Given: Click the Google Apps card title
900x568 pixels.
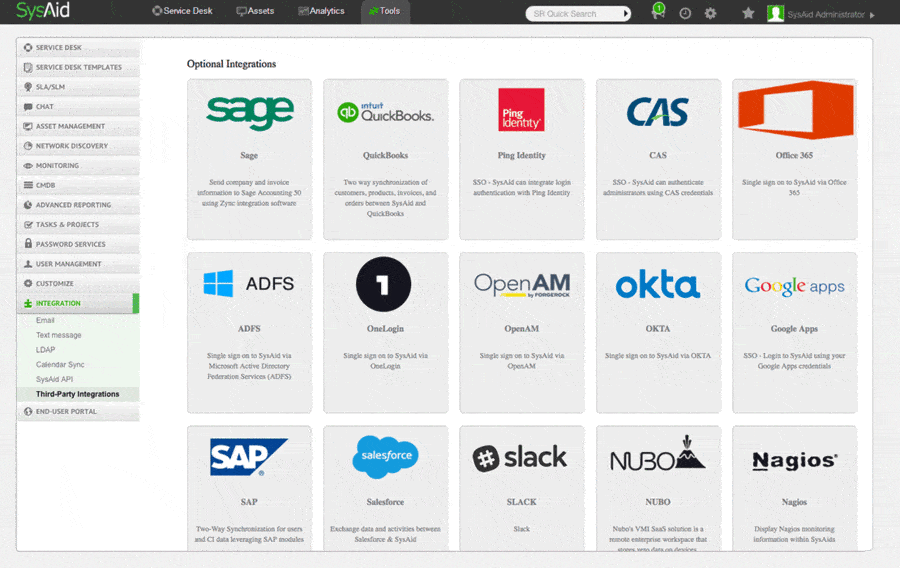Looking at the screenshot, I should [794, 329].
